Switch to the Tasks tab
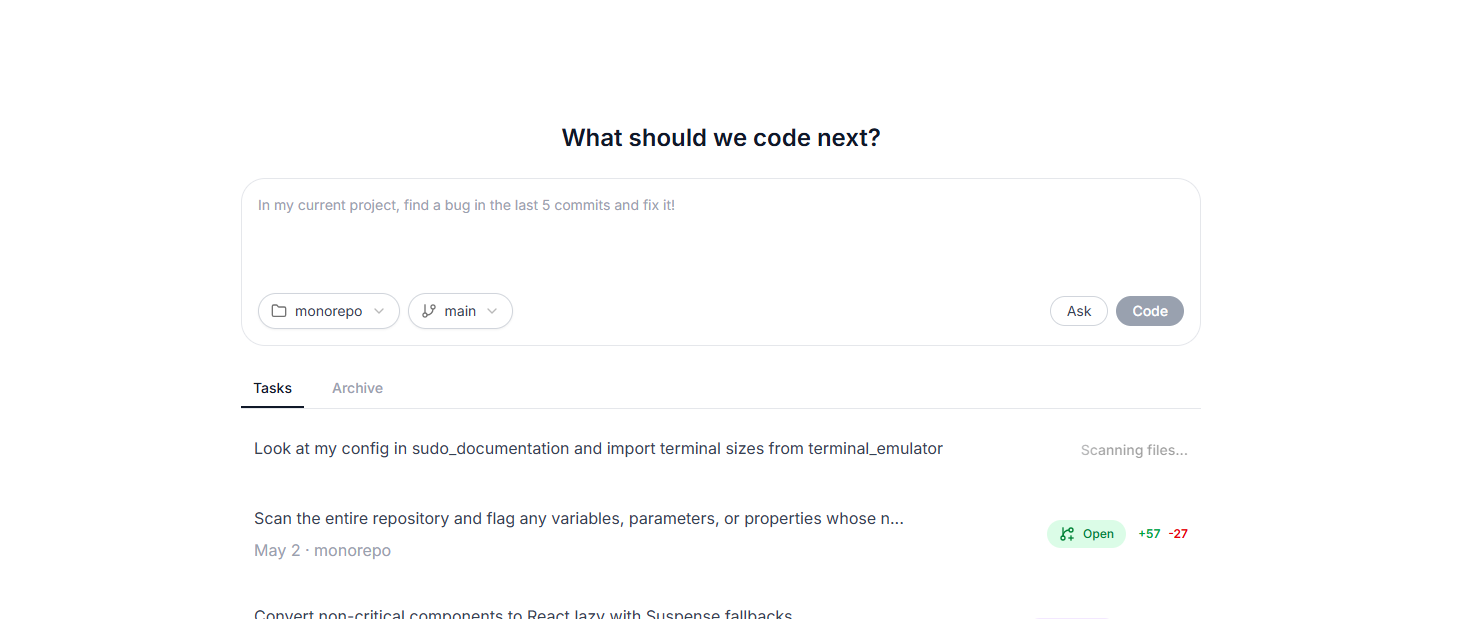 (x=272, y=388)
